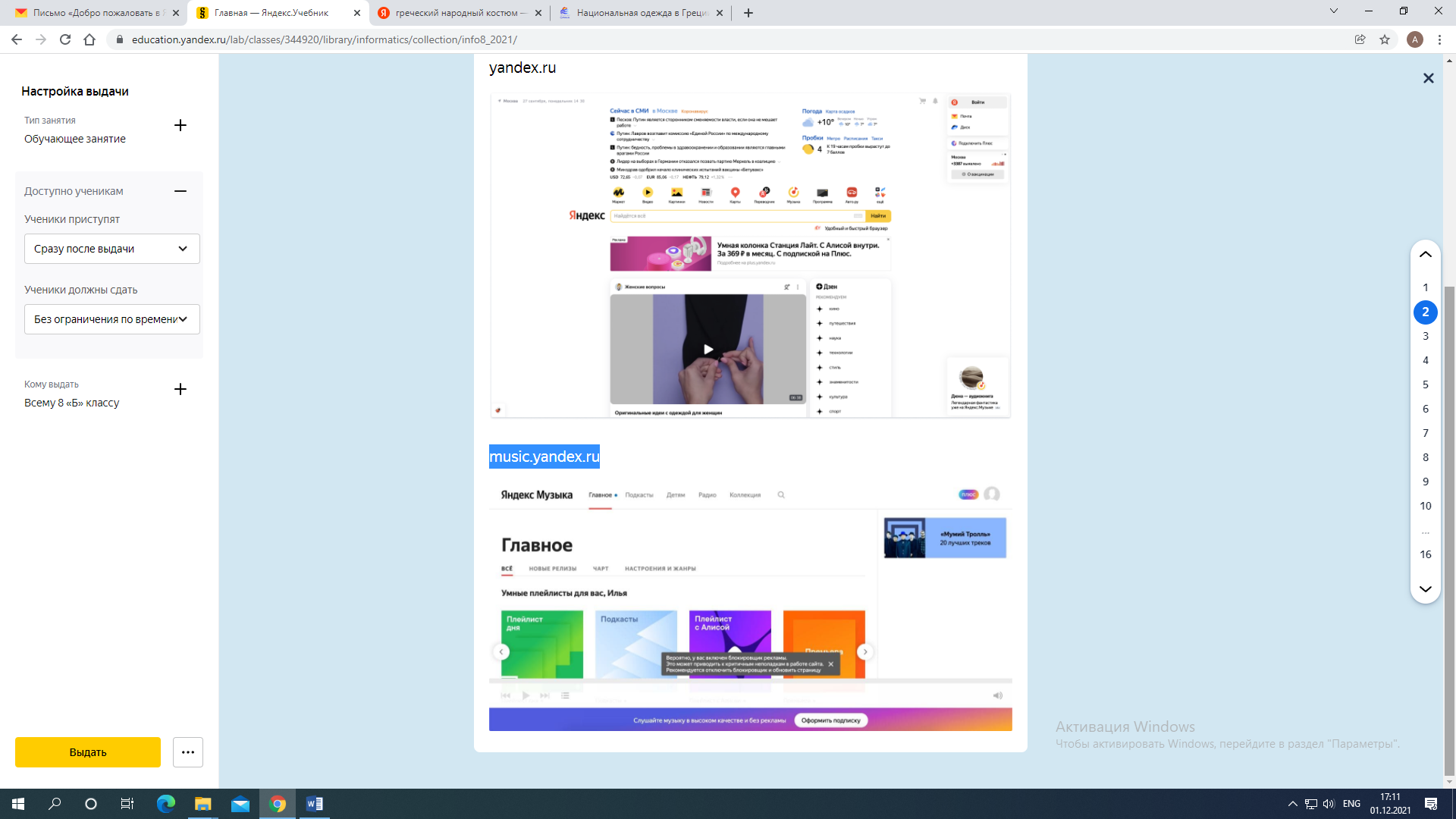The image size is (1456, 819).
Task: Go to previous page with up chevron
Action: pyautogui.click(x=1426, y=255)
